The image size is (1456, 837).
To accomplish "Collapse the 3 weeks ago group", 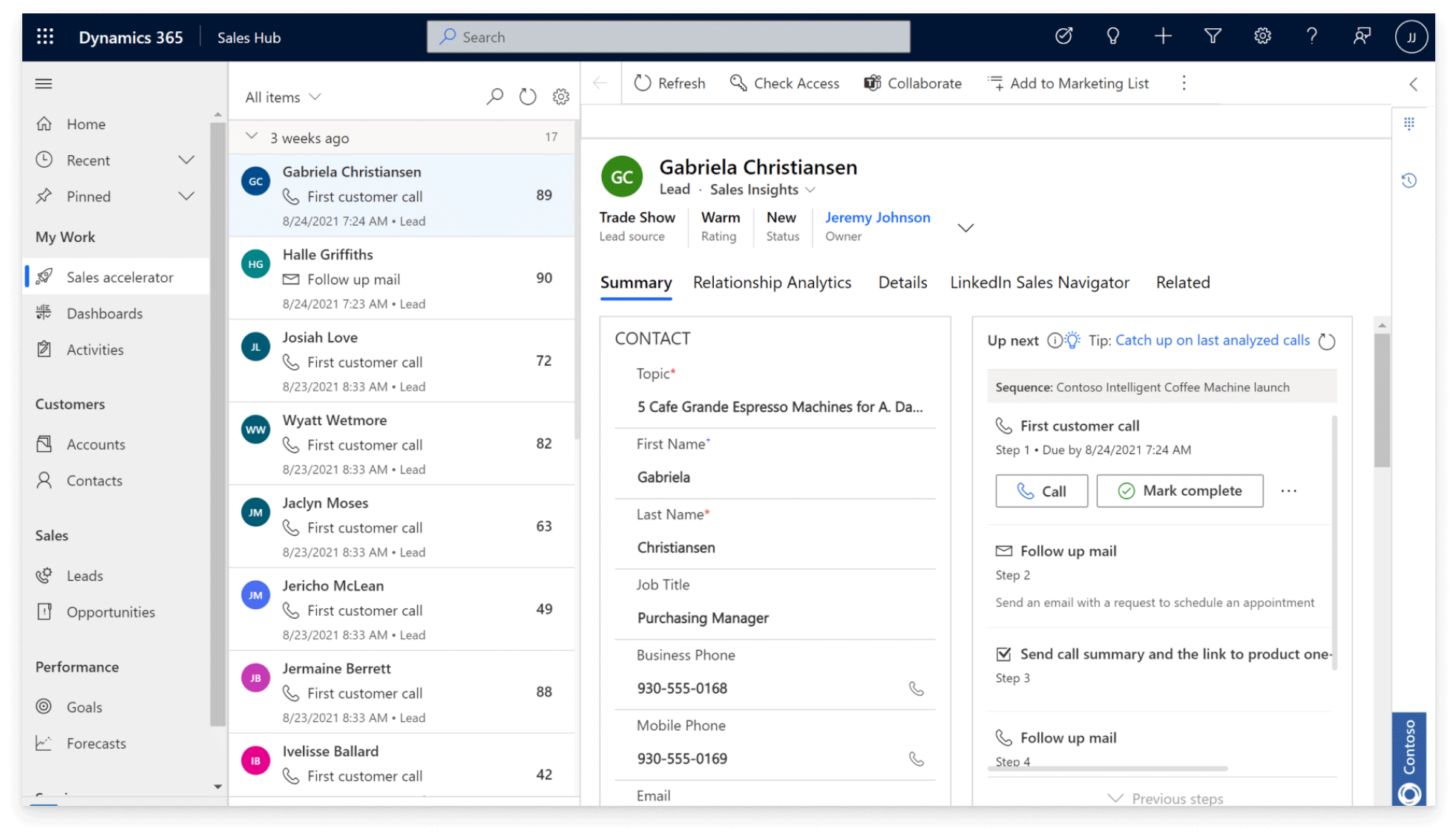I will coord(252,137).
